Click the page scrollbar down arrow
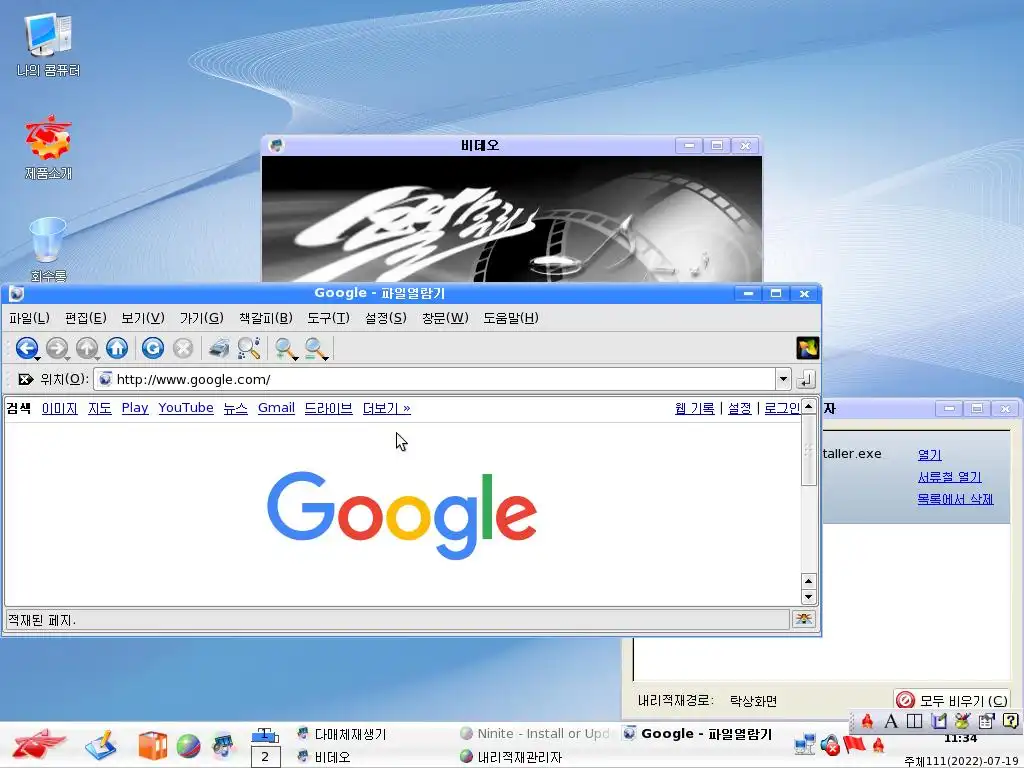 tap(808, 596)
